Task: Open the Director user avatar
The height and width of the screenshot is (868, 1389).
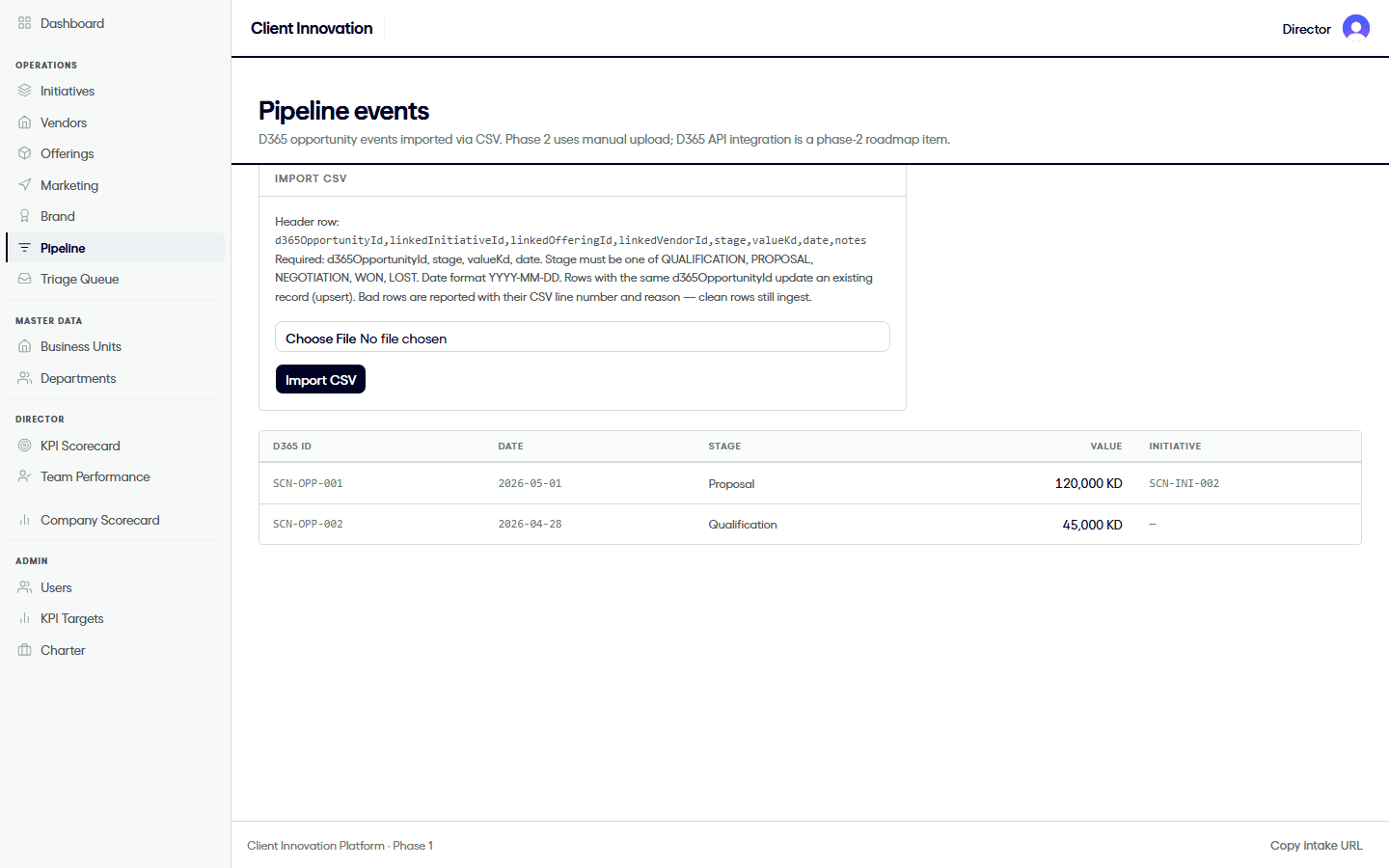Action: pos(1355,29)
